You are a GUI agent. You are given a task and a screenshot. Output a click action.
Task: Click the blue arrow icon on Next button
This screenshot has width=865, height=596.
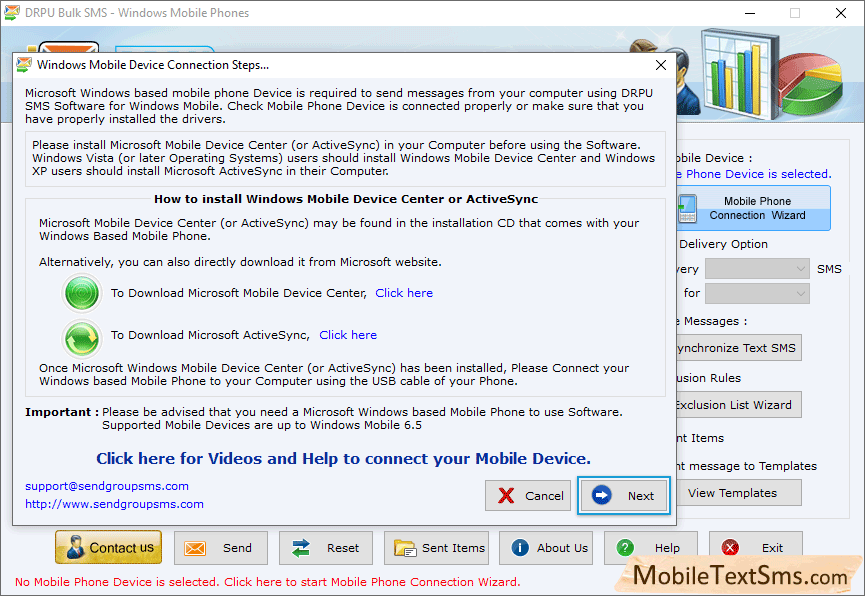click(601, 495)
